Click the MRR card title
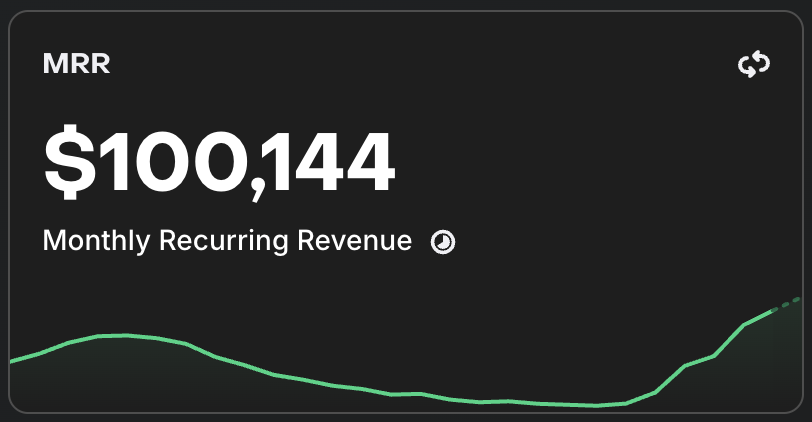 tap(77, 64)
